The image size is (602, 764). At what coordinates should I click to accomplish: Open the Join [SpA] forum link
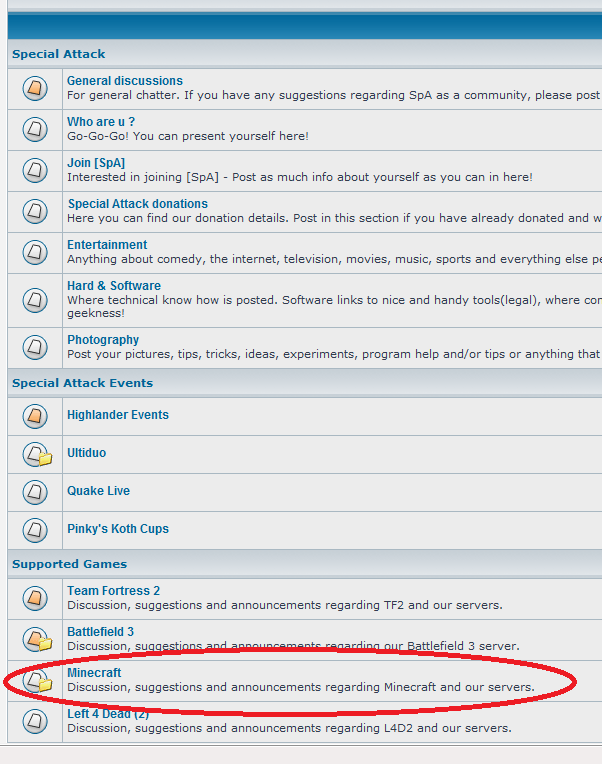pyautogui.click(x=96, y=163)
